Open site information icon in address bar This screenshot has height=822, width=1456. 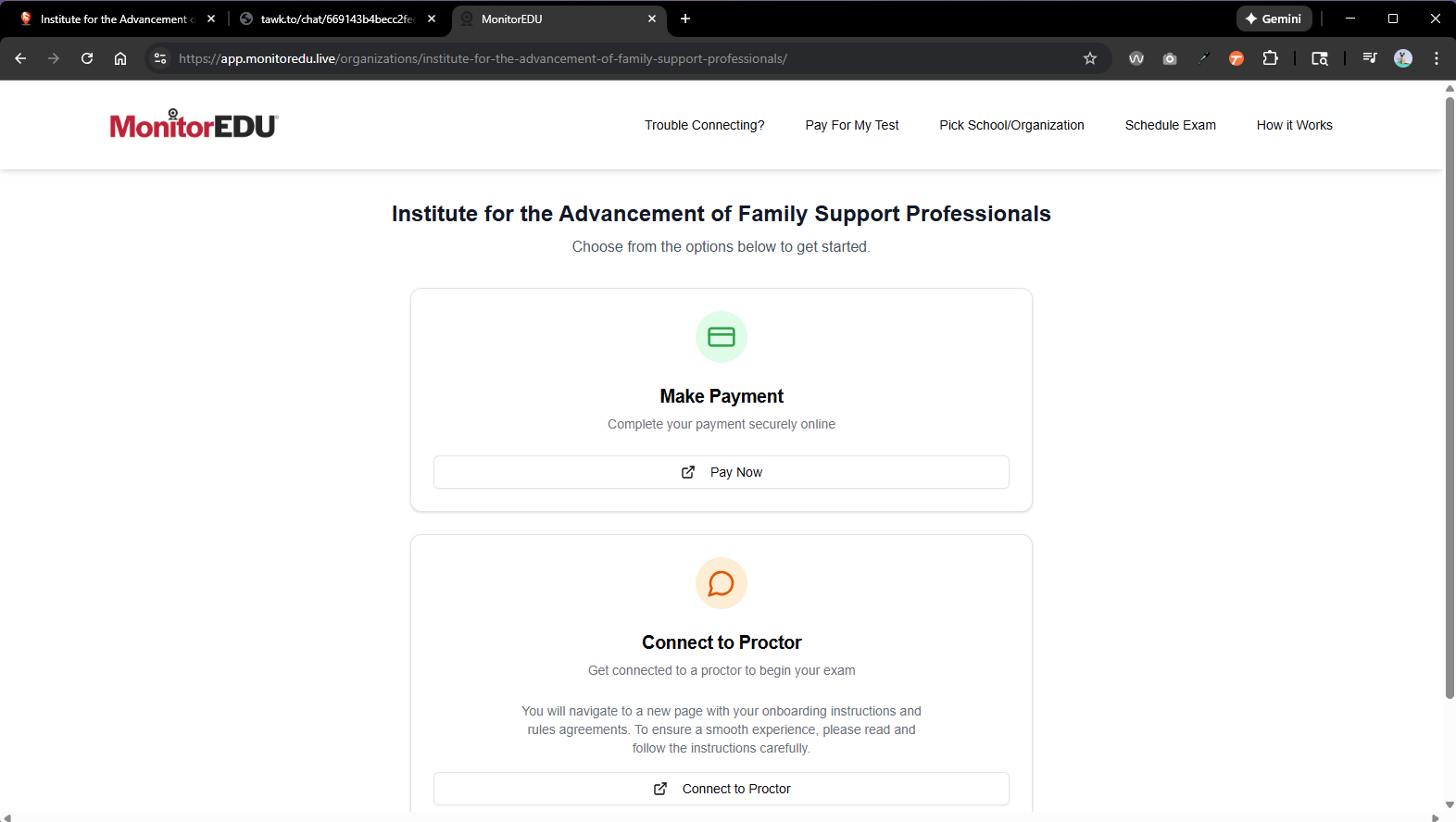coord(160,58)
